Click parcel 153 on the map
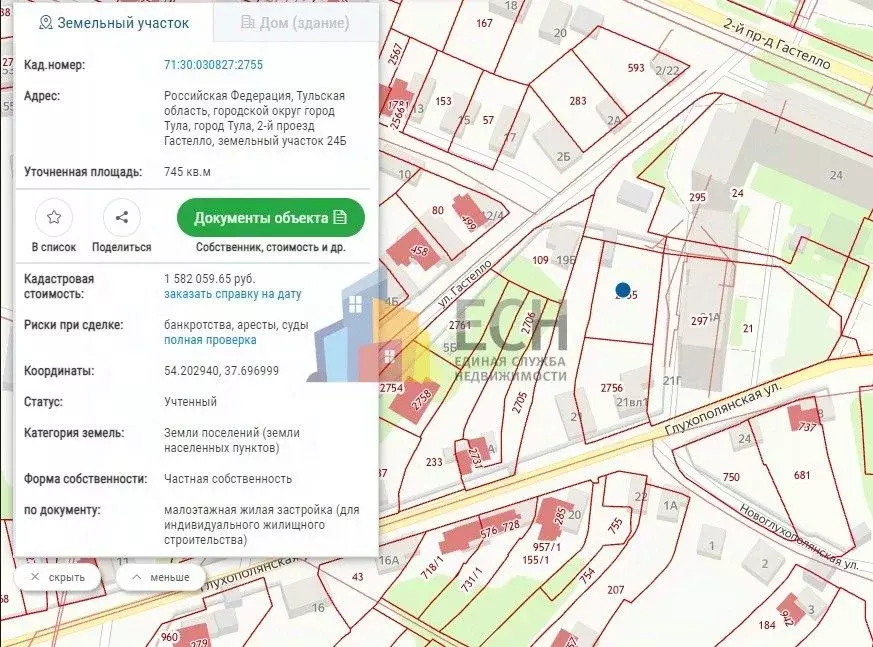This screenshot has height=647, width=873. 443,101
